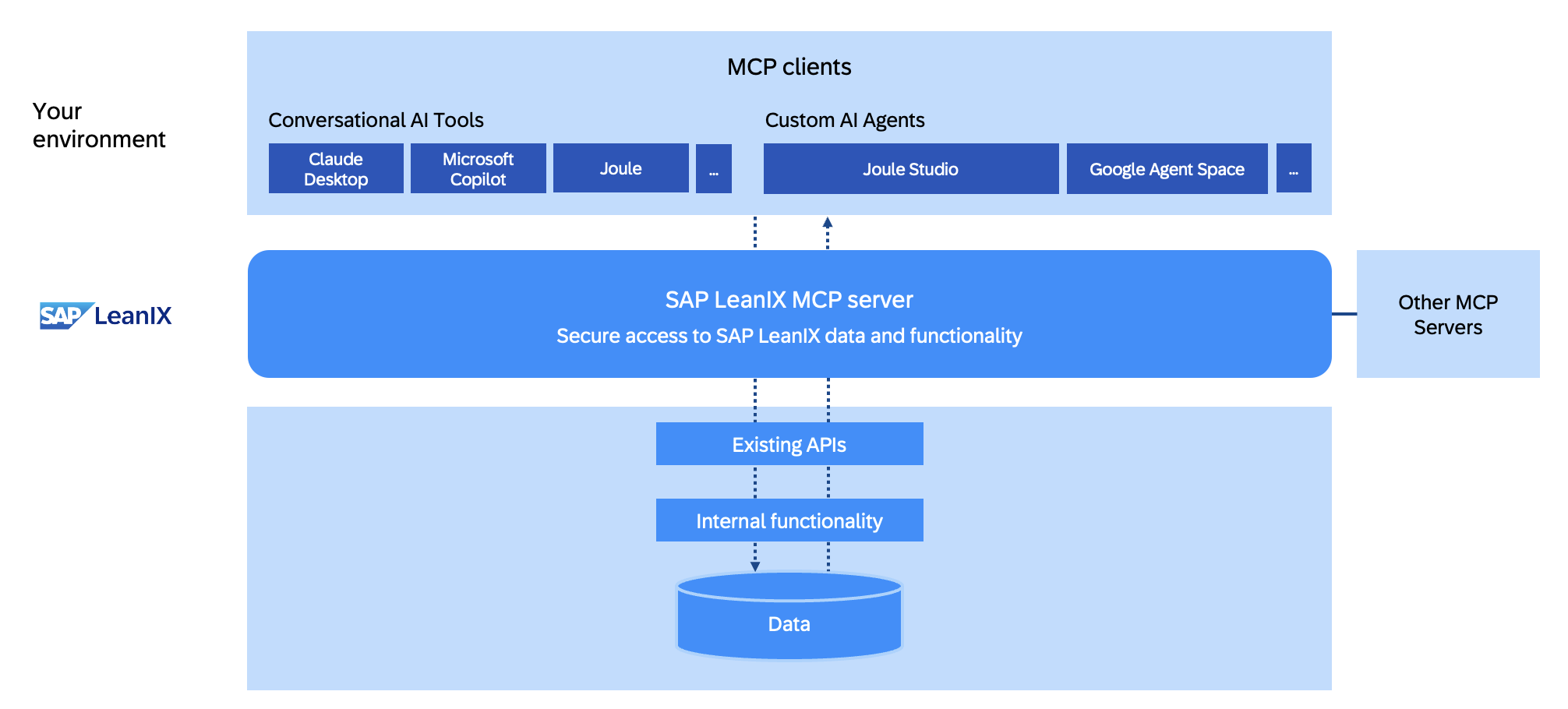The image size is (1568, 709).
Task: Click the Joule client box
Action: pos(621,168)
